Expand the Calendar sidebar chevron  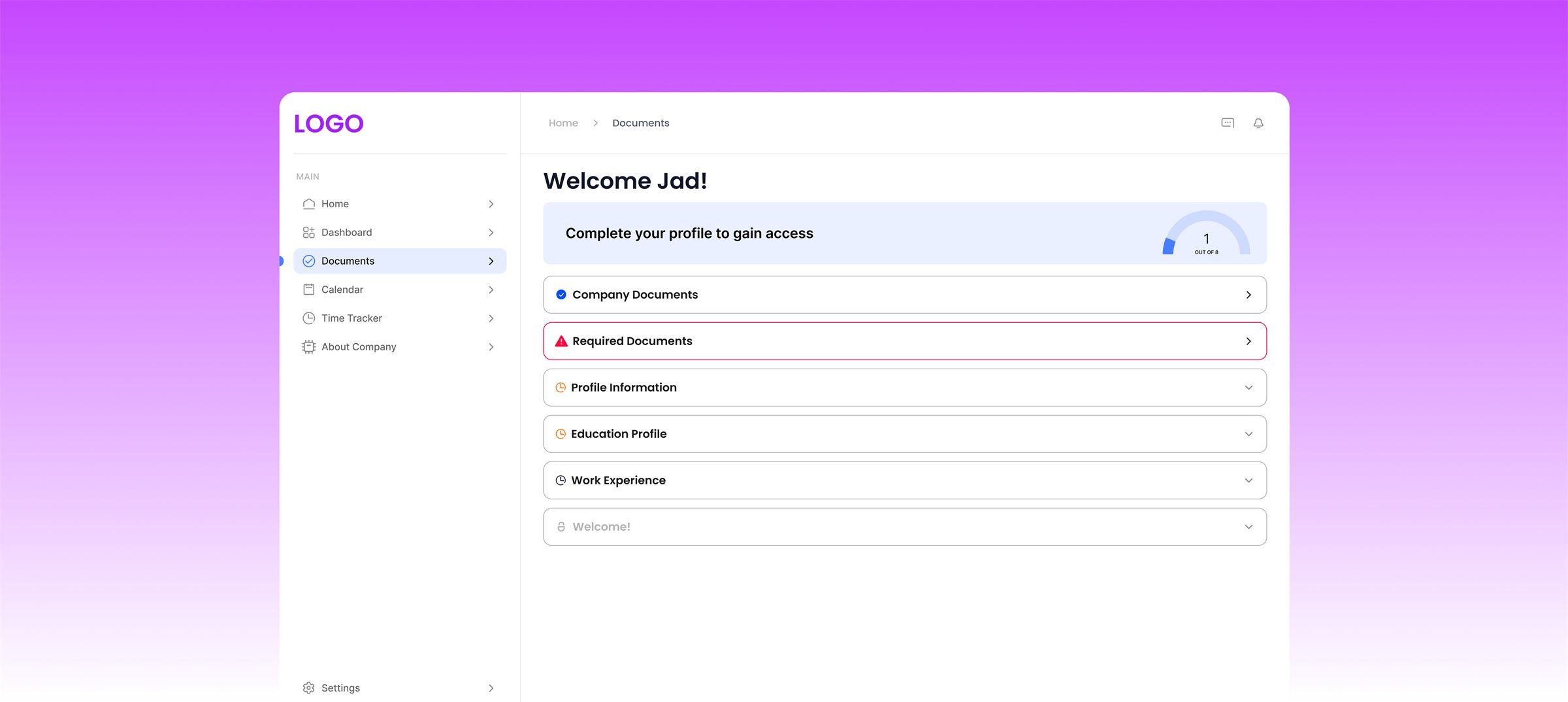(x=491, y=290)
